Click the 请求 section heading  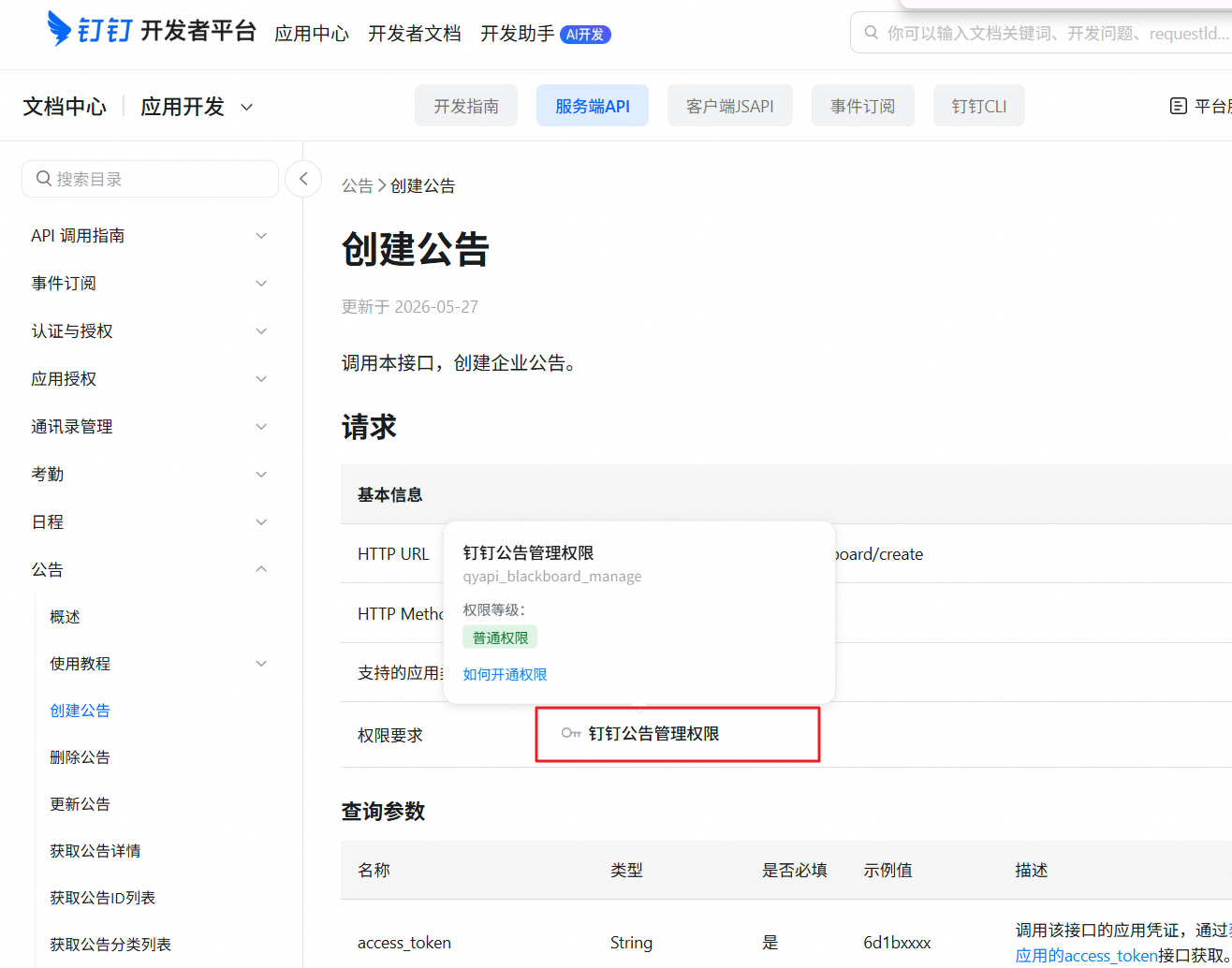point(369,428)
